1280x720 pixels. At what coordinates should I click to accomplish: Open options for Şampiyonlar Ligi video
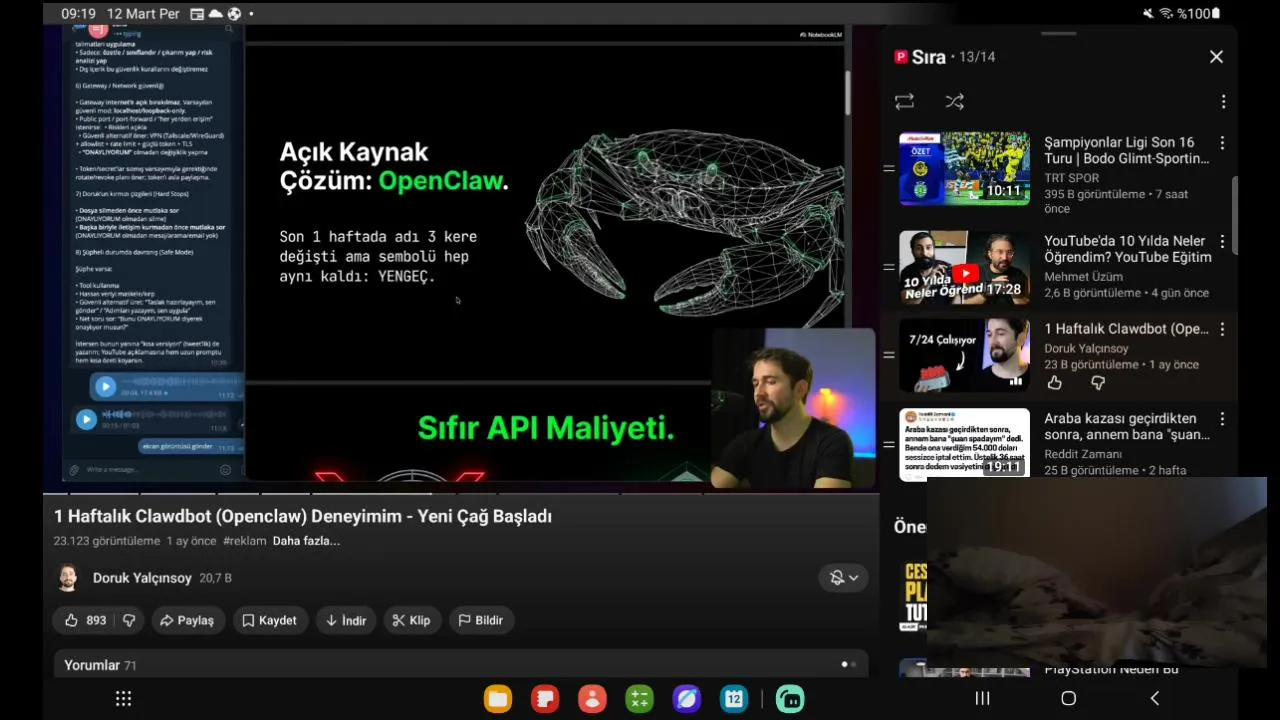tap(1222, 143)
